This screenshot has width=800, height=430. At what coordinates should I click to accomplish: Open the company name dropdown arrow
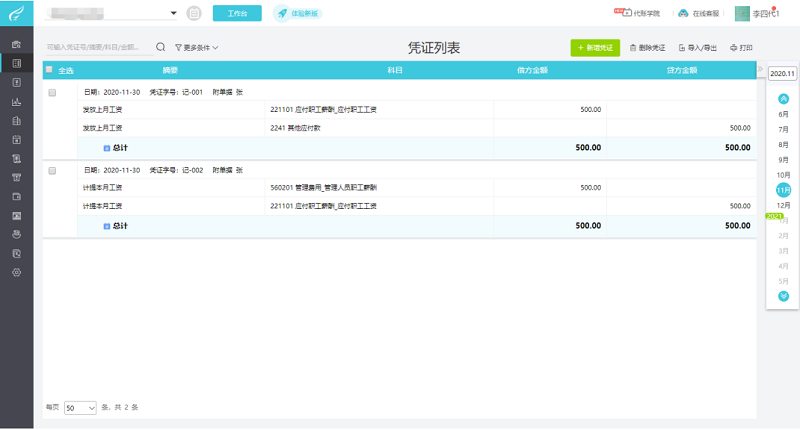tap(173, 13)
